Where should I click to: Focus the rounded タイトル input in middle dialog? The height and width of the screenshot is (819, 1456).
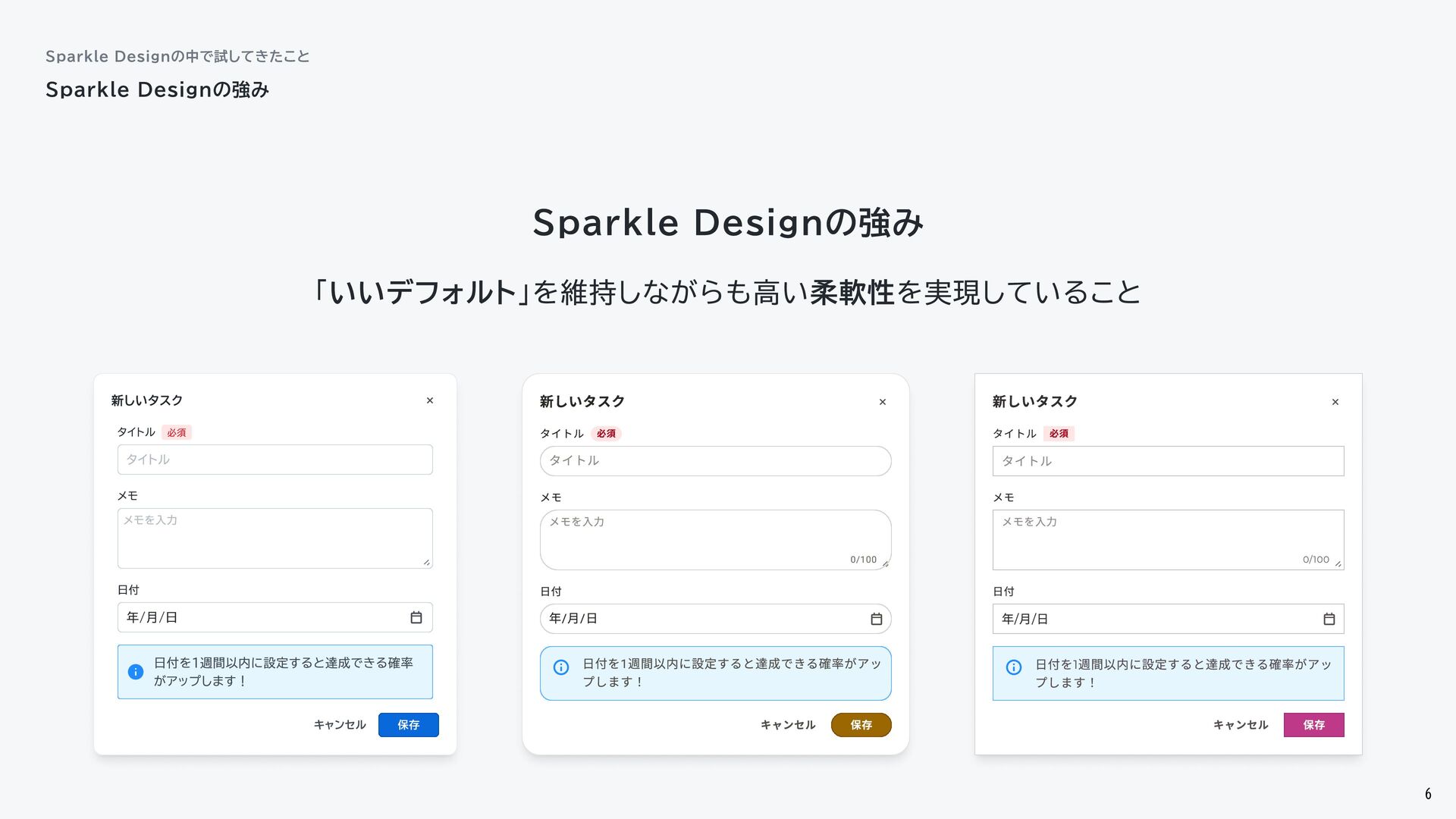pyautogui.click(x=716, y=461)
